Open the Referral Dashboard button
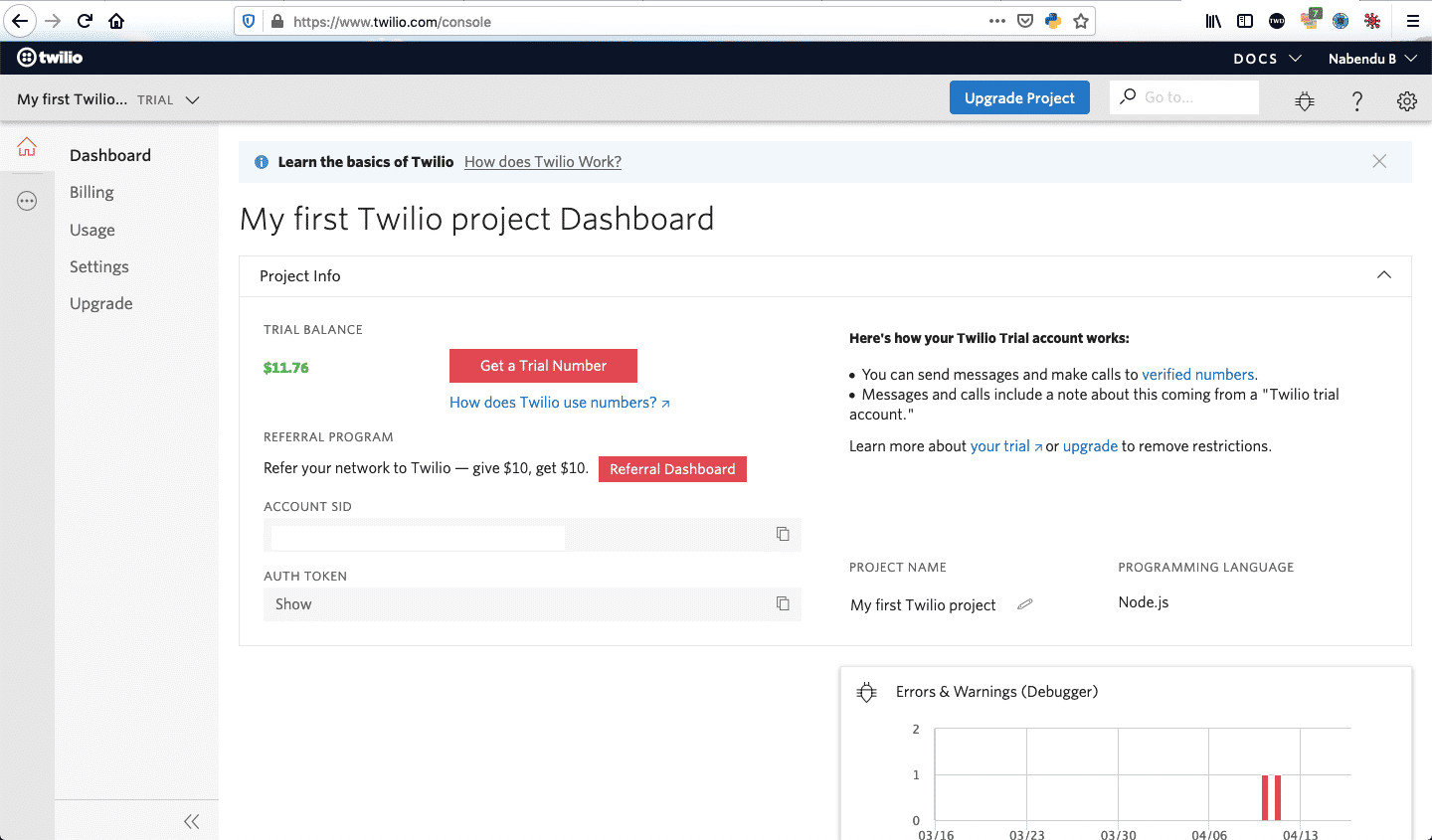 672,469
